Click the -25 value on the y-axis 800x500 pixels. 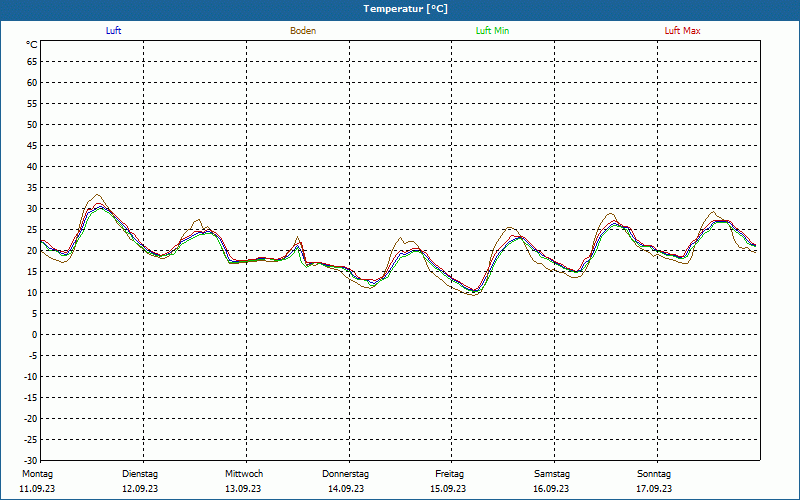coord(30,440)
